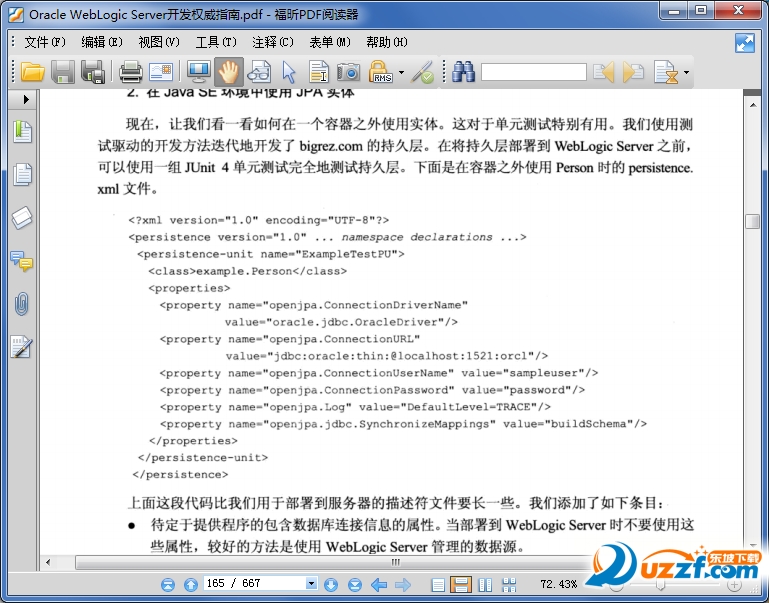Go to last page button
769x603 pixels.
pyautogui.click(x=355, y=584)
